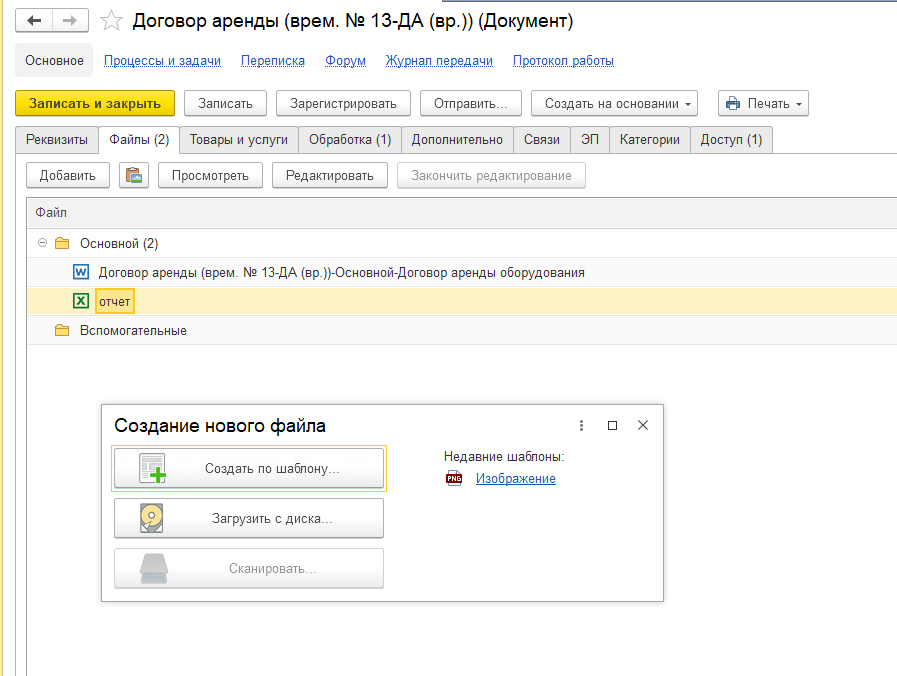Click the Вспомогательные folder icon
This screenshot has width=897, height=676.
click(62, 330)
